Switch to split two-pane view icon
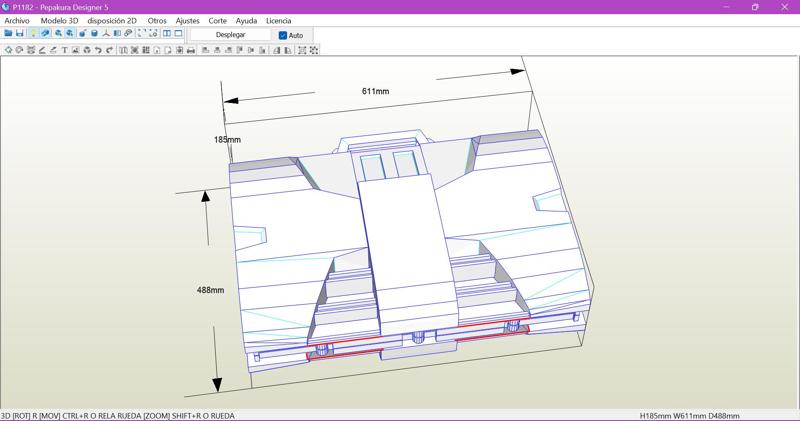 click(x=166, y=34)
